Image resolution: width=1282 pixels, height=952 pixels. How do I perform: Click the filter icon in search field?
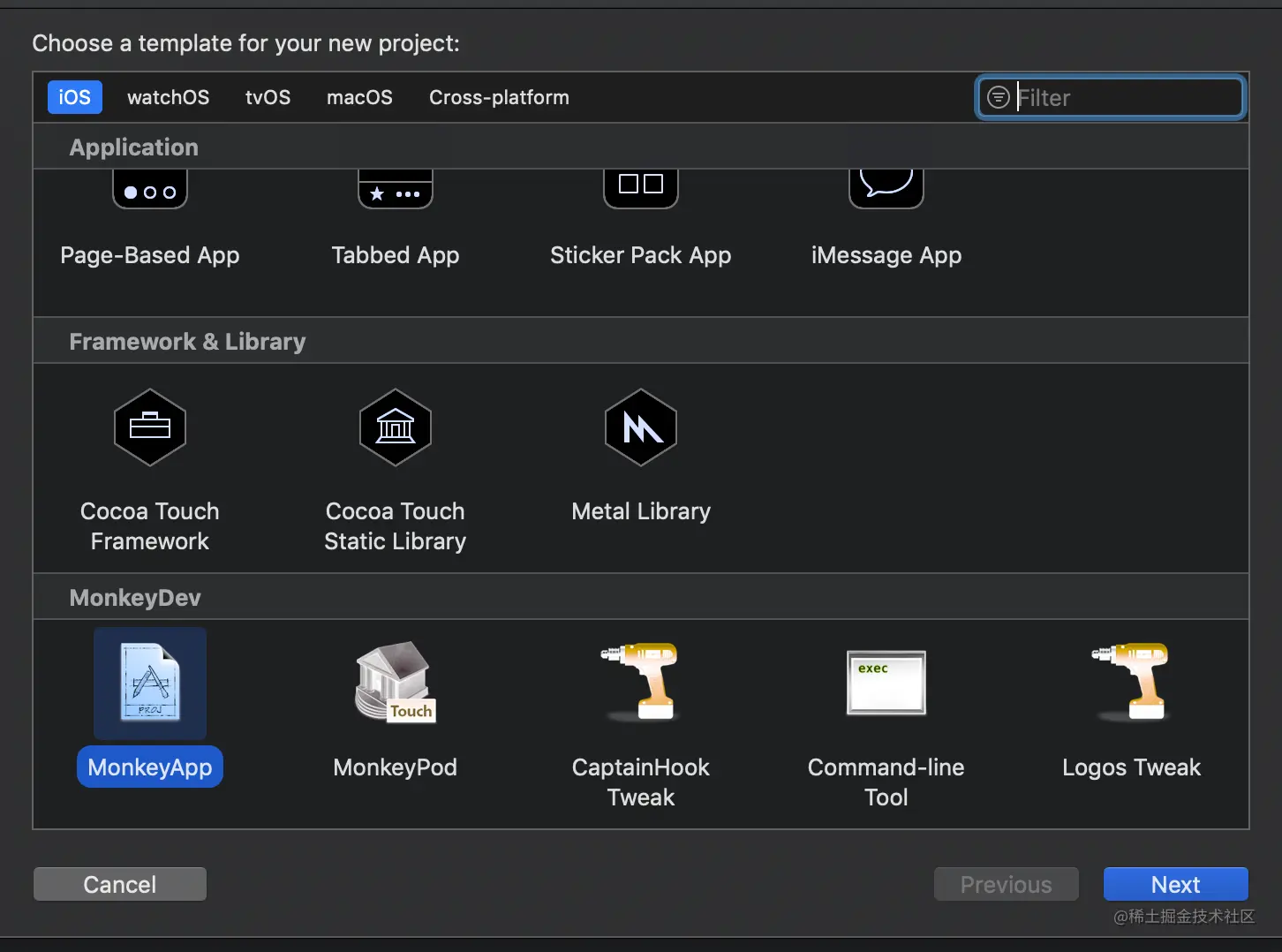998,97
